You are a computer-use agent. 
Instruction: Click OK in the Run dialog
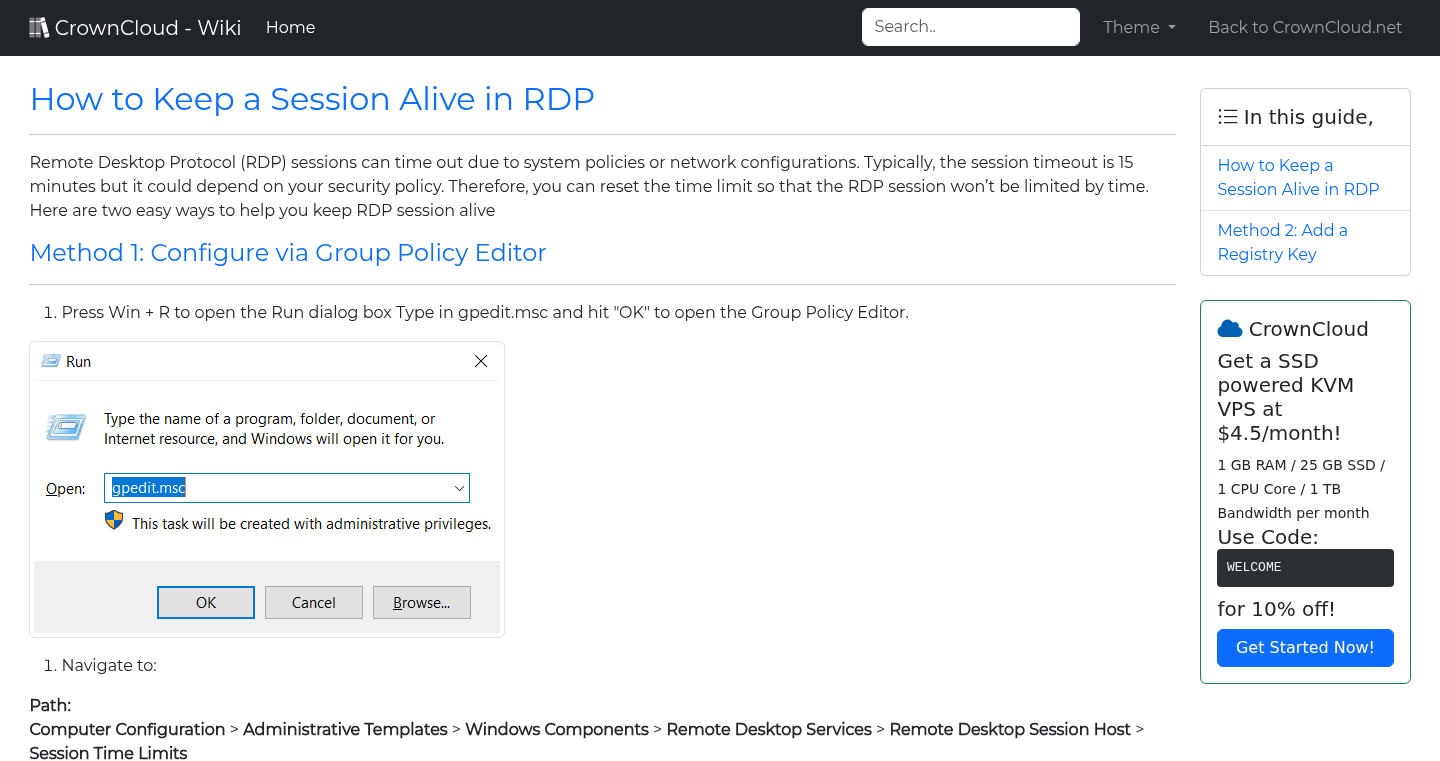pos(205,602)
